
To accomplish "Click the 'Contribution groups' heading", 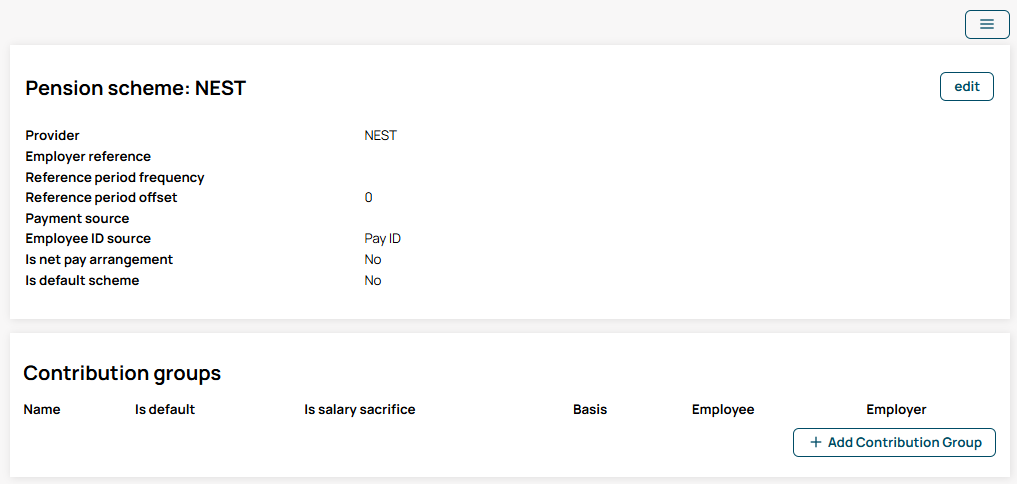I will click(122, 373).
